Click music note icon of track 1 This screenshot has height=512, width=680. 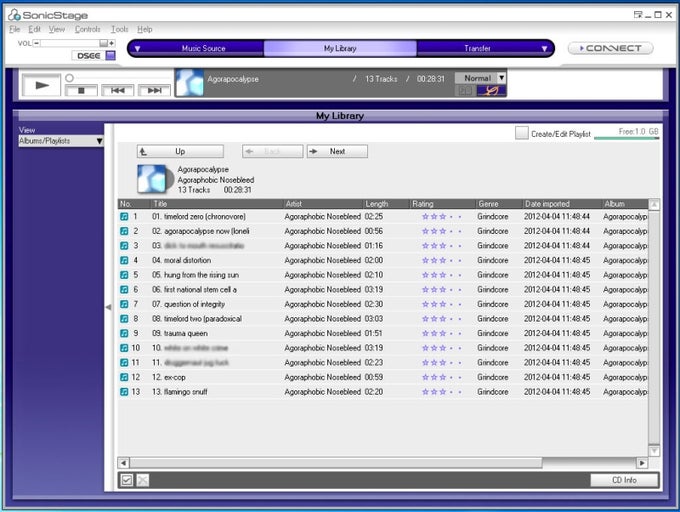(x=124, y=216)
